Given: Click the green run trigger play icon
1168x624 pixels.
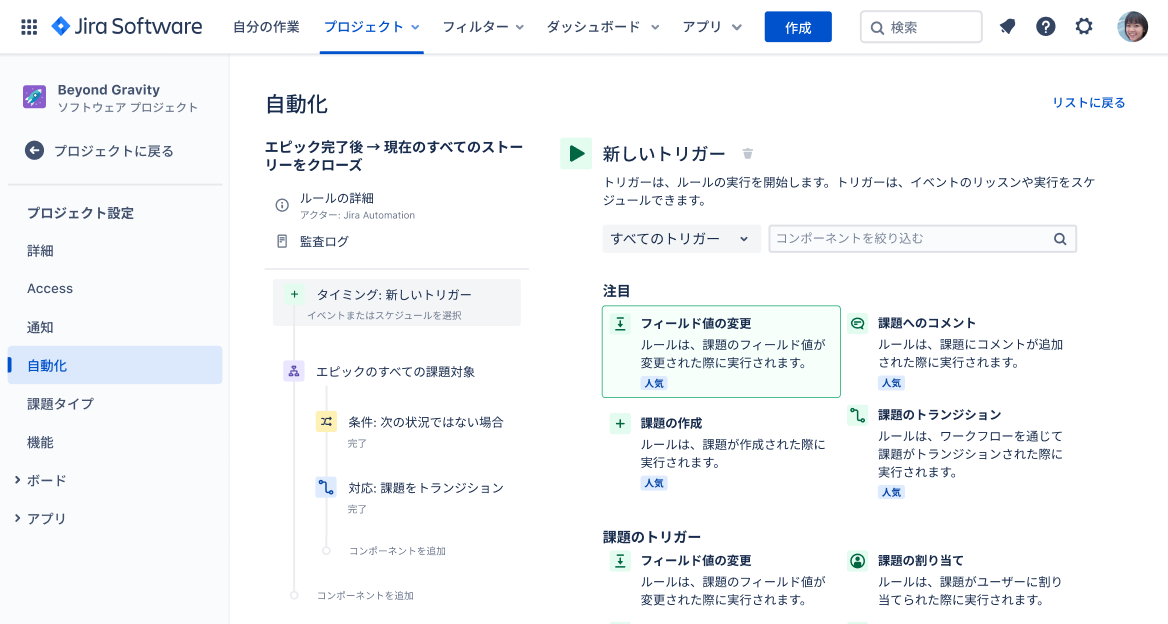Looking at the screenshot, I should coord(576,154).
